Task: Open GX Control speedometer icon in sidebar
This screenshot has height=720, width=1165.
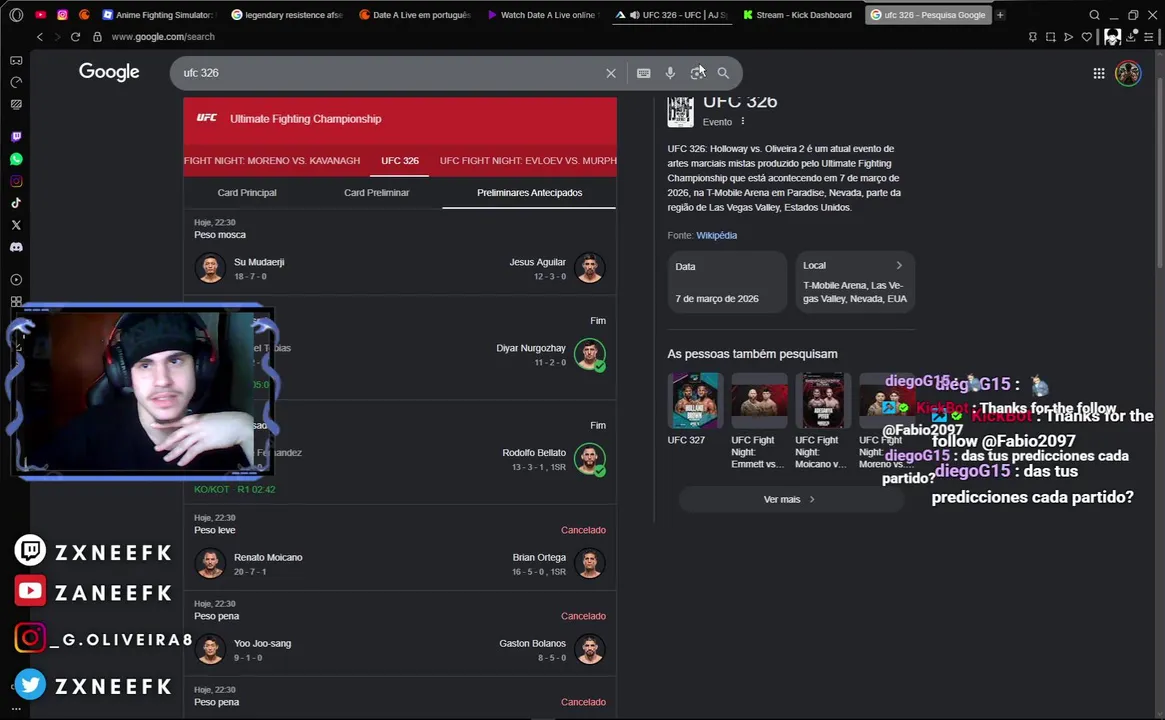Action: tap(16, 82)
